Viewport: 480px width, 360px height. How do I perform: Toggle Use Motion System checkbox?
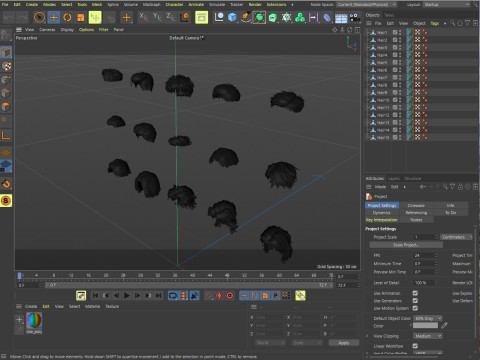coord(415,308)
